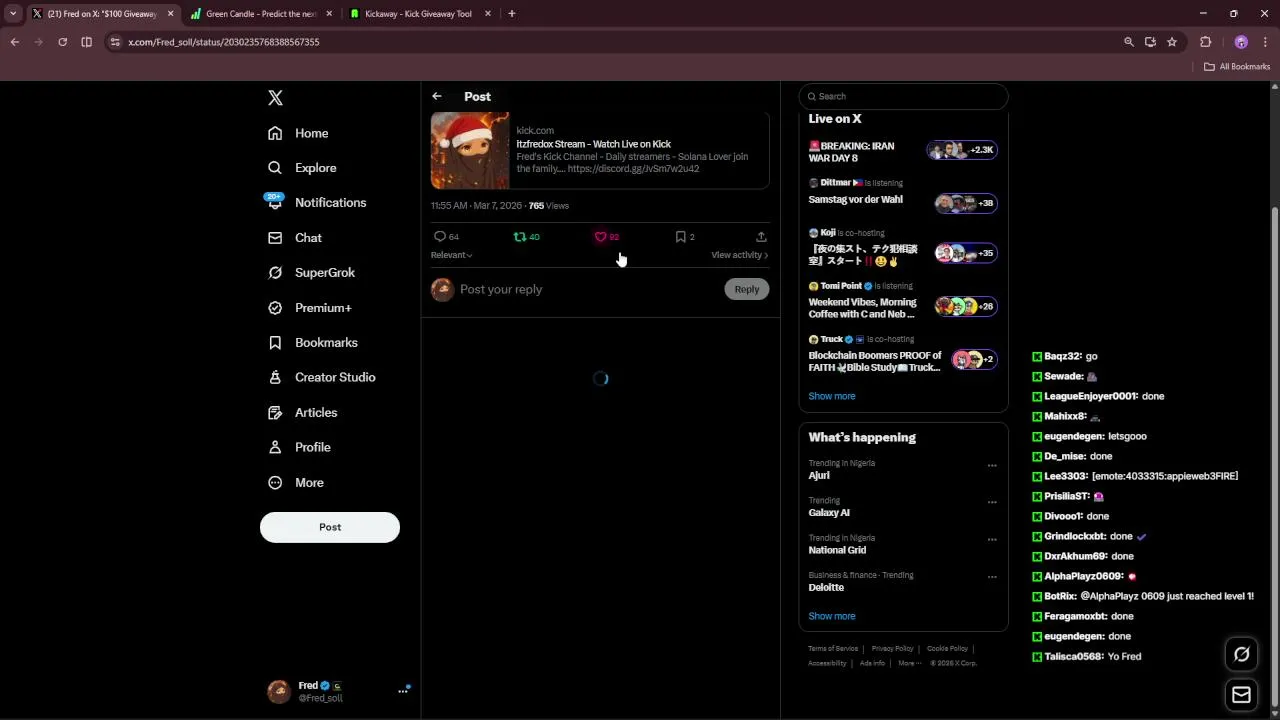This screenshot has width=1280, height=720.
Task: Open Creator Studio
Action: [321, 377]
